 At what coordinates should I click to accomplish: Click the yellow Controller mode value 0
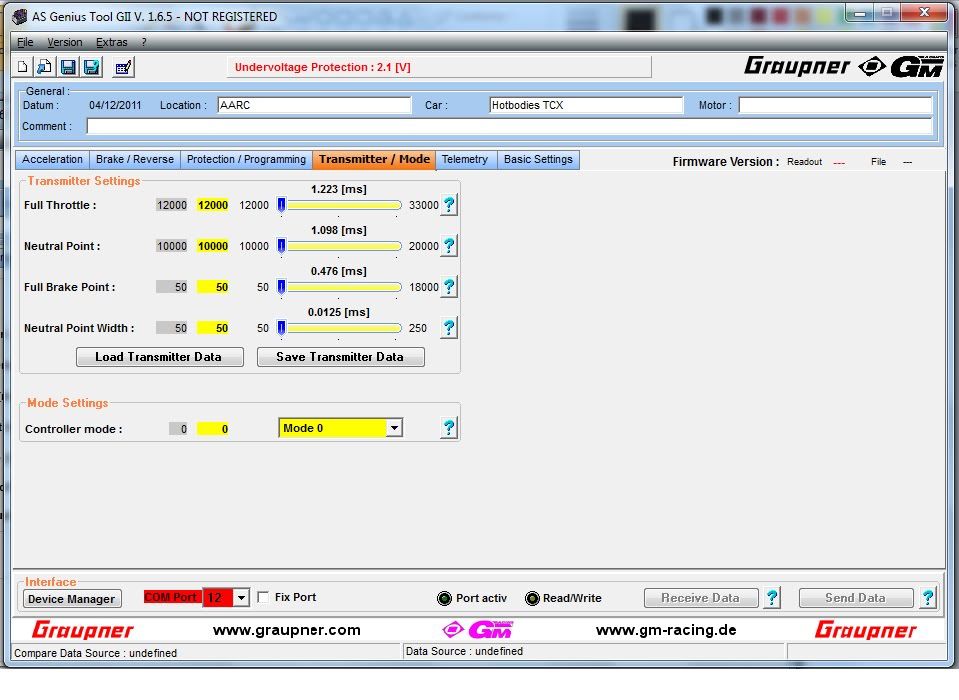(x=213, y=429)
